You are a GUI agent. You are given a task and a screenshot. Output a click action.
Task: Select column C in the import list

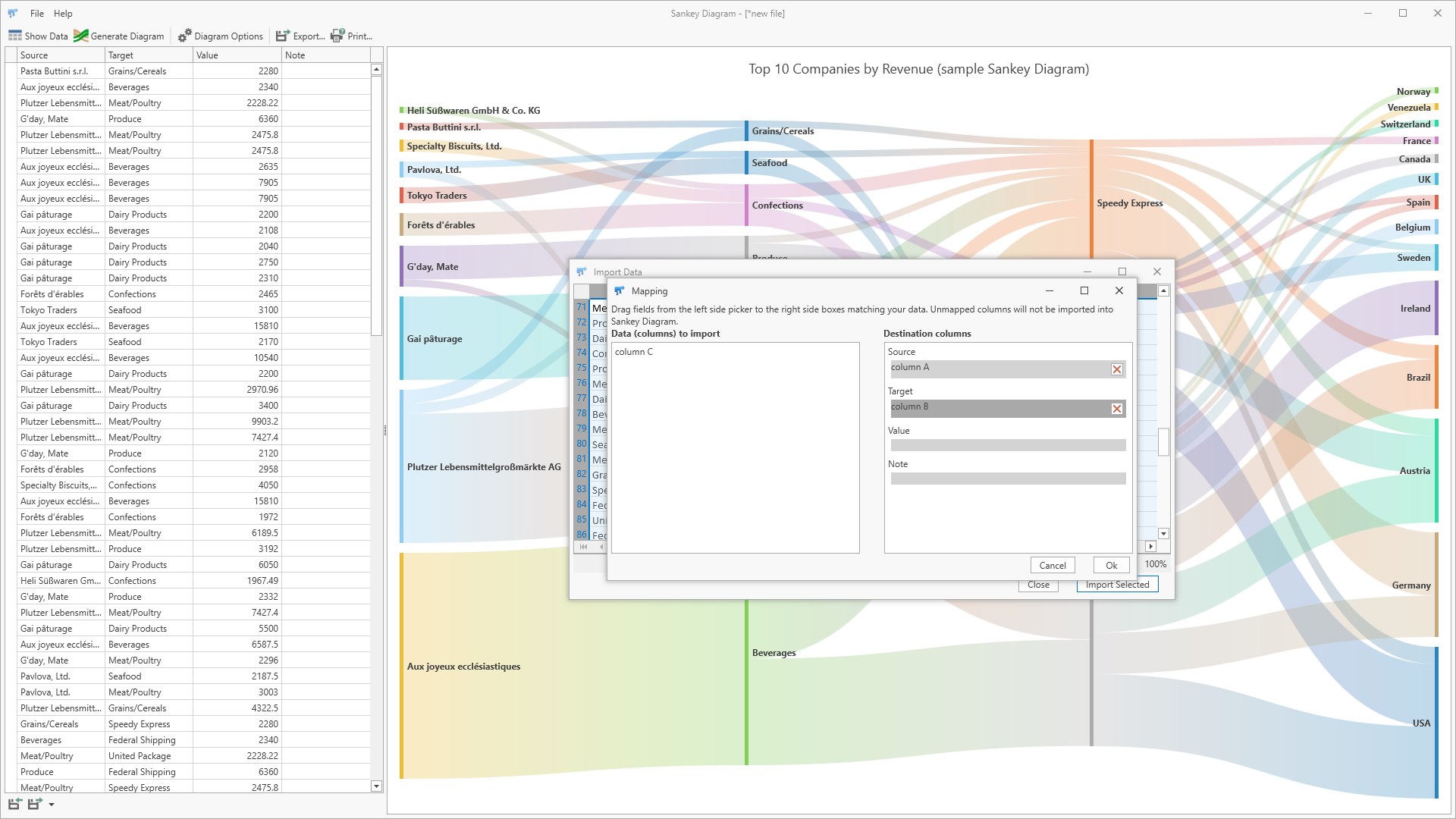pos(634,352)
